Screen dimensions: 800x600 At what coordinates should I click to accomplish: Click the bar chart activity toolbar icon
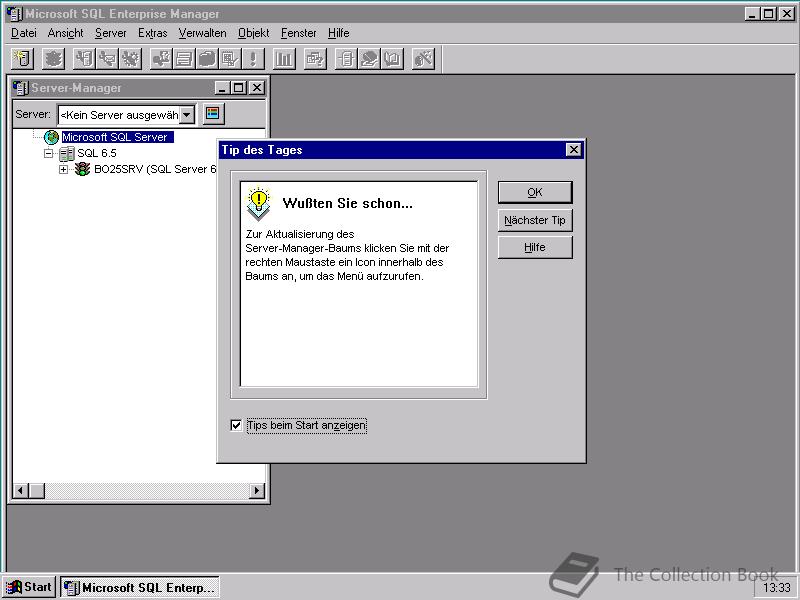pyautogui.click(x=284, y=59)
